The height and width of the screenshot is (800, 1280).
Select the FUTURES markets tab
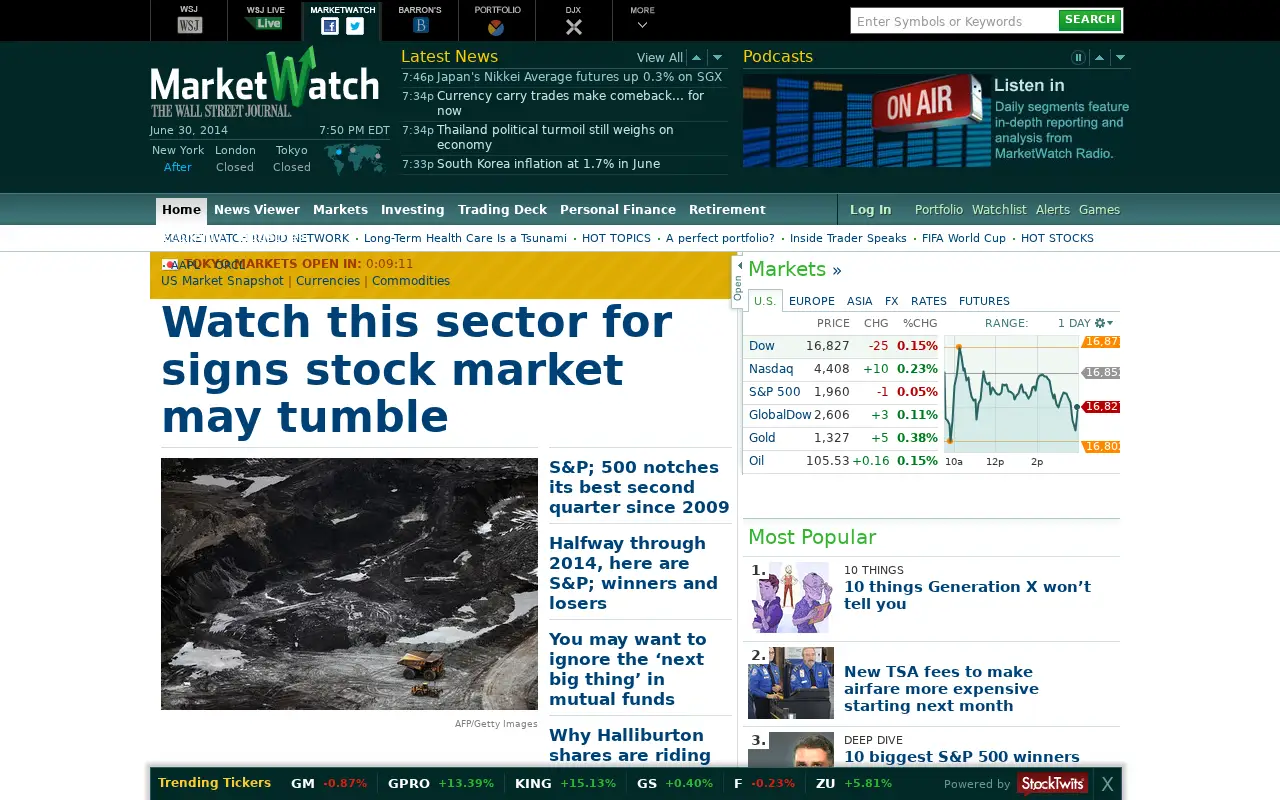tap(984, 301)
